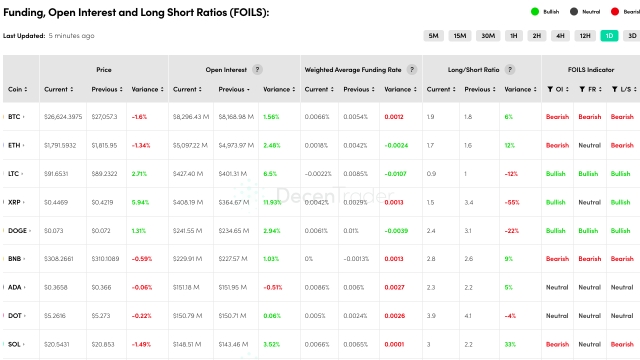Filter the FR indicator column via funnel icon
This screenshot has width=640, height=360.
pyautogui.click(x=582, y=89)
